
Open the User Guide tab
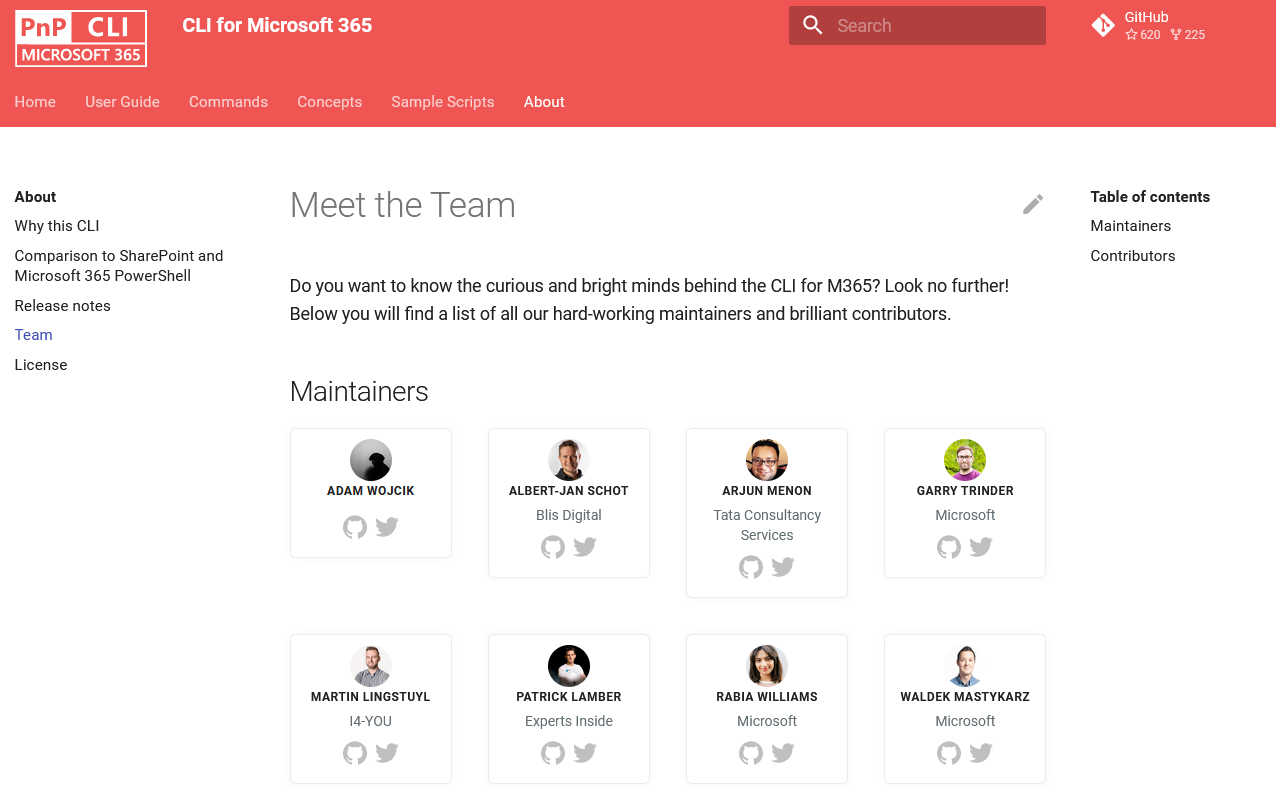[x=122, y=102]
